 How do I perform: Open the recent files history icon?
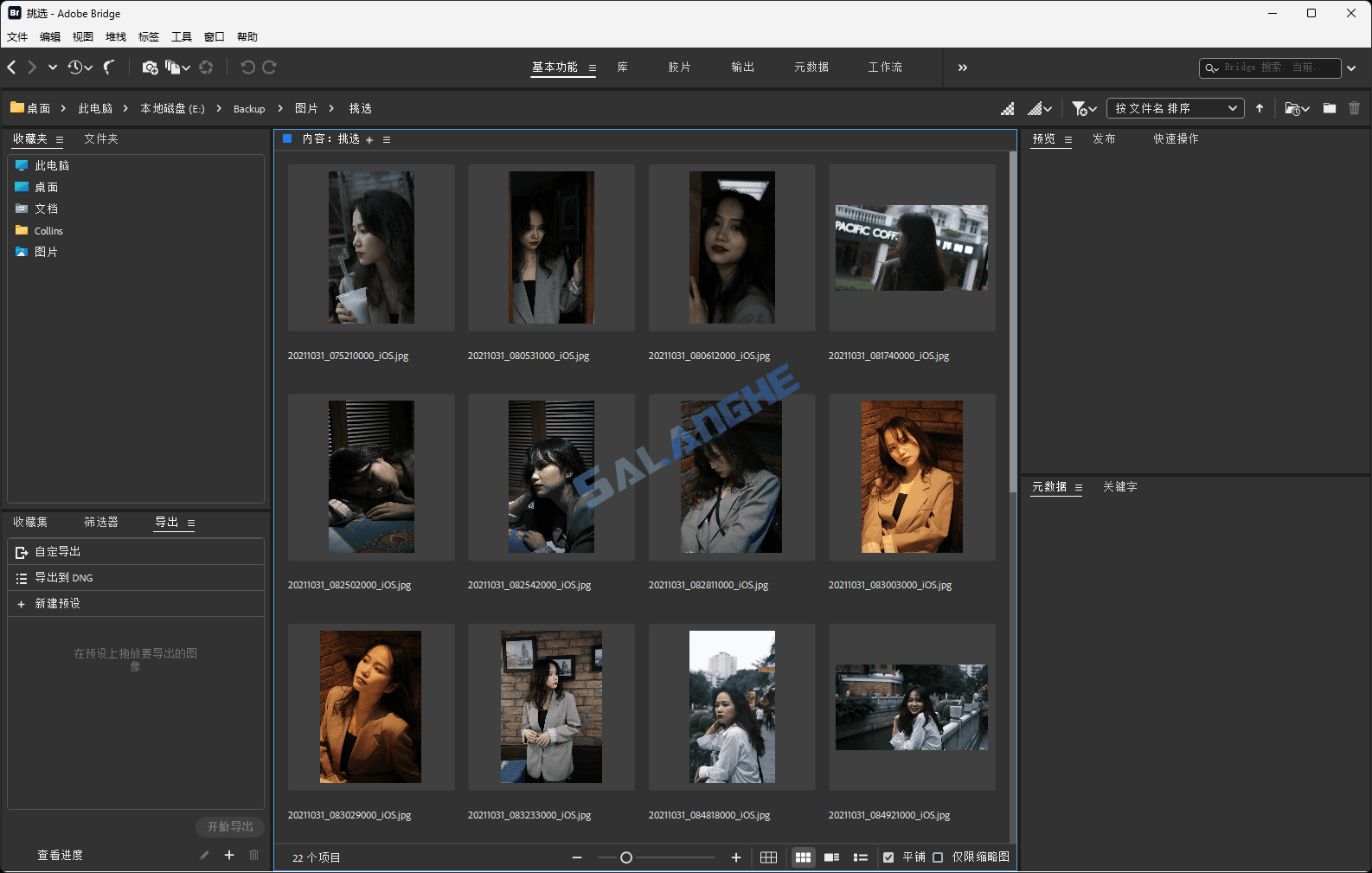(79, 67)
